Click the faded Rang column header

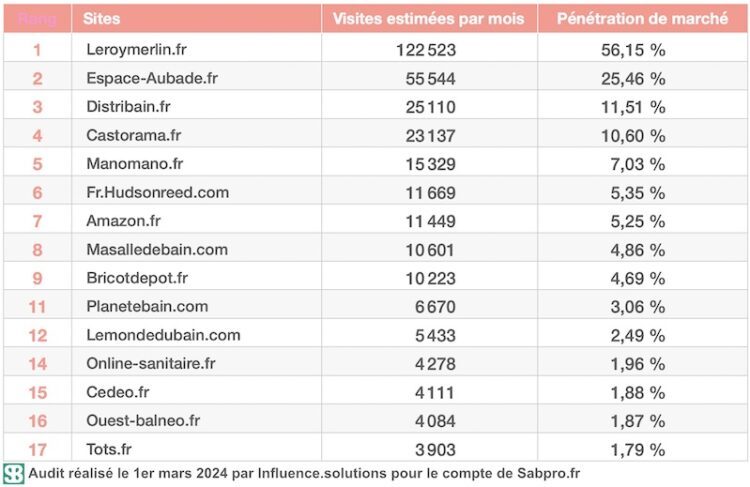pyautogui.click(x=37, y=19)
